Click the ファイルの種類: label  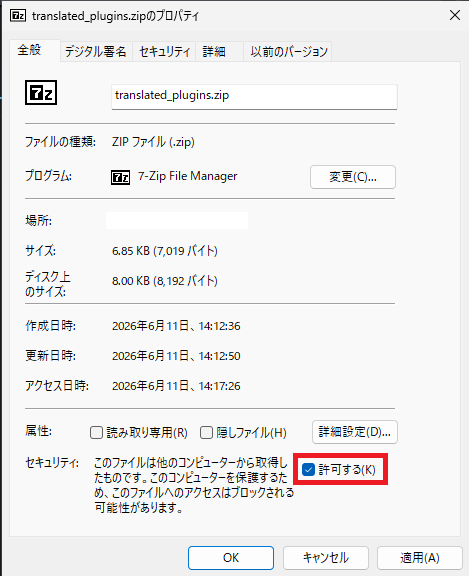point(61,142)
